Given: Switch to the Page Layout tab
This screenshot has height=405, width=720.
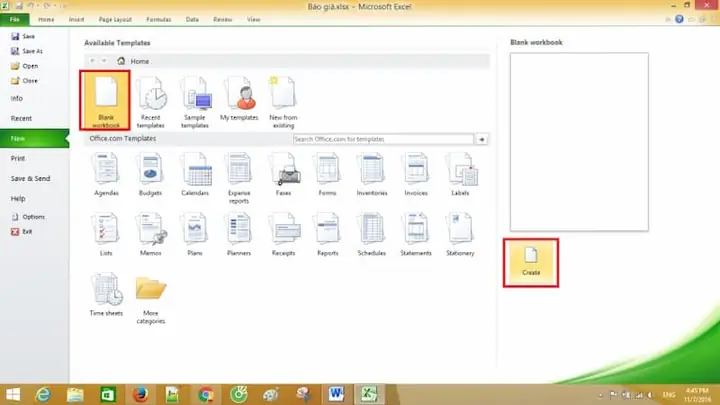Looking at the screenshot, I should tap(115, 19).
